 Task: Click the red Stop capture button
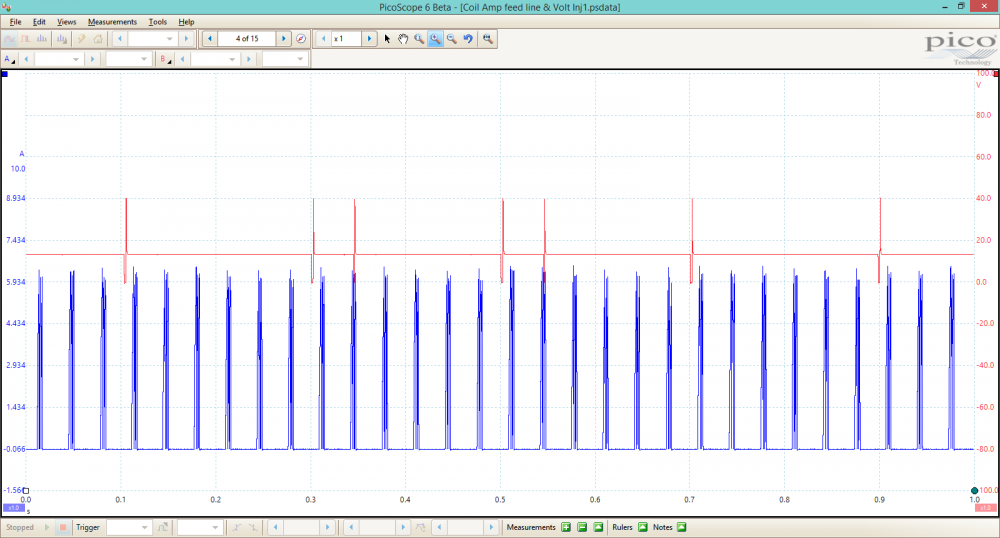pyautogui.click(x=63, y=527)
